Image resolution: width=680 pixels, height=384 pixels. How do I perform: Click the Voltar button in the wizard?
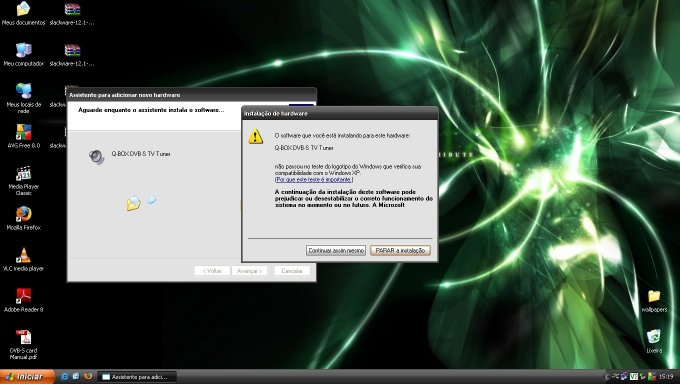(x=212, y=271)
